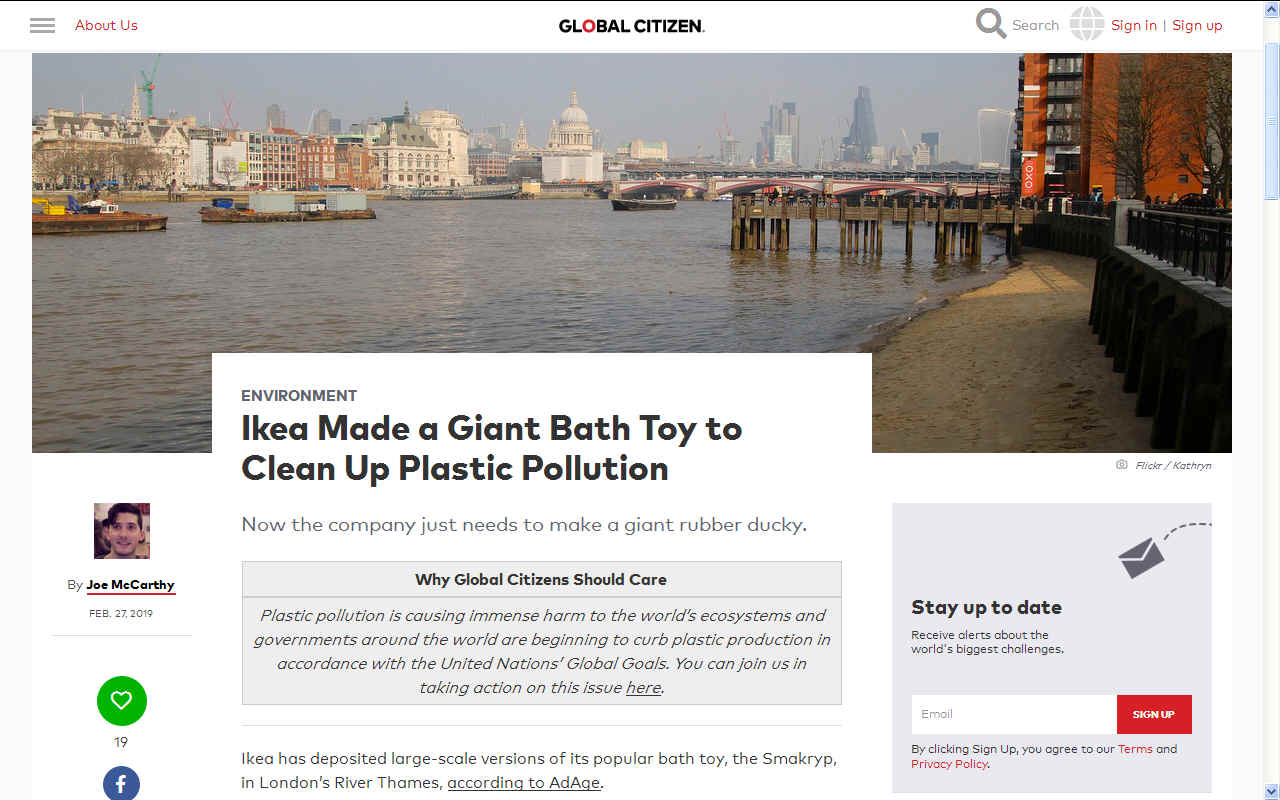Image resolution: width=1280 pixels, height=800 pixels.
Task: Focus the Email input field
Action: (1014, 714)
